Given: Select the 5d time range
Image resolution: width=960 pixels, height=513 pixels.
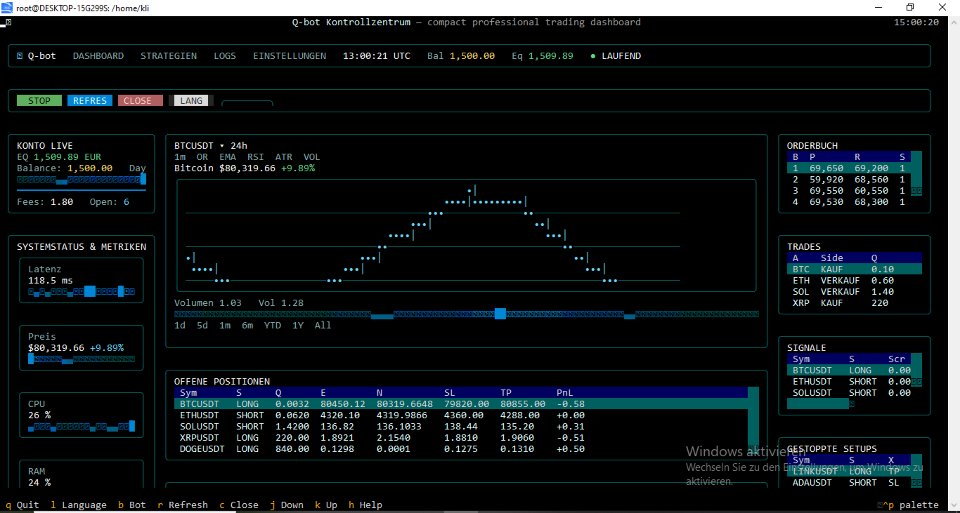Looking at the screenshot, I should point(202,325).
